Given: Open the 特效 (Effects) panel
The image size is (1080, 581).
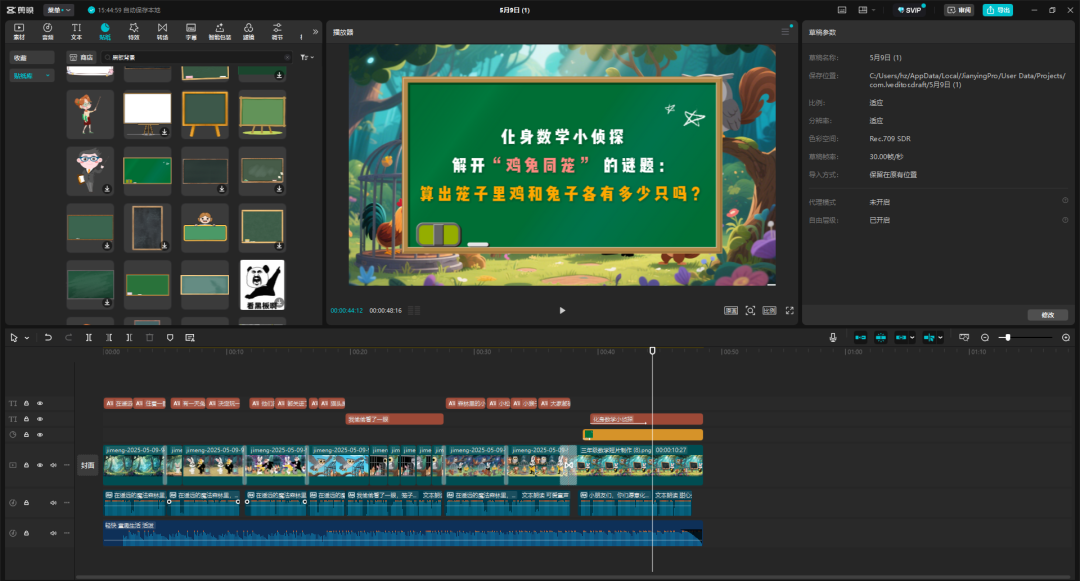Looking at the screenshot, I should (133, 30).
